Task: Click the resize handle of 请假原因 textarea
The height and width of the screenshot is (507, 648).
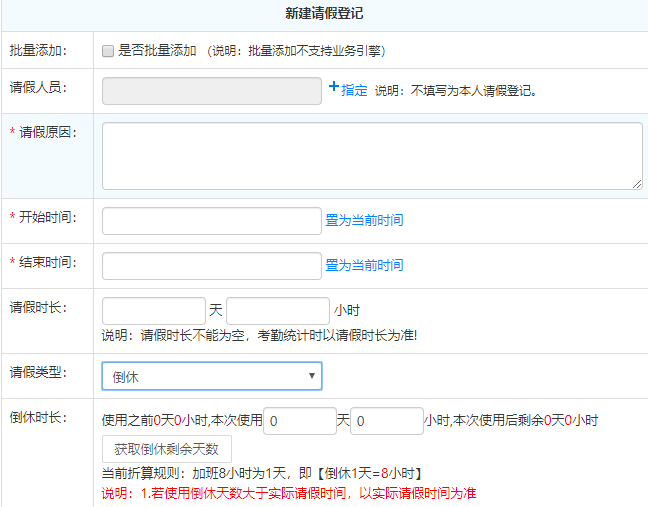Action: (x=637, y=184)
